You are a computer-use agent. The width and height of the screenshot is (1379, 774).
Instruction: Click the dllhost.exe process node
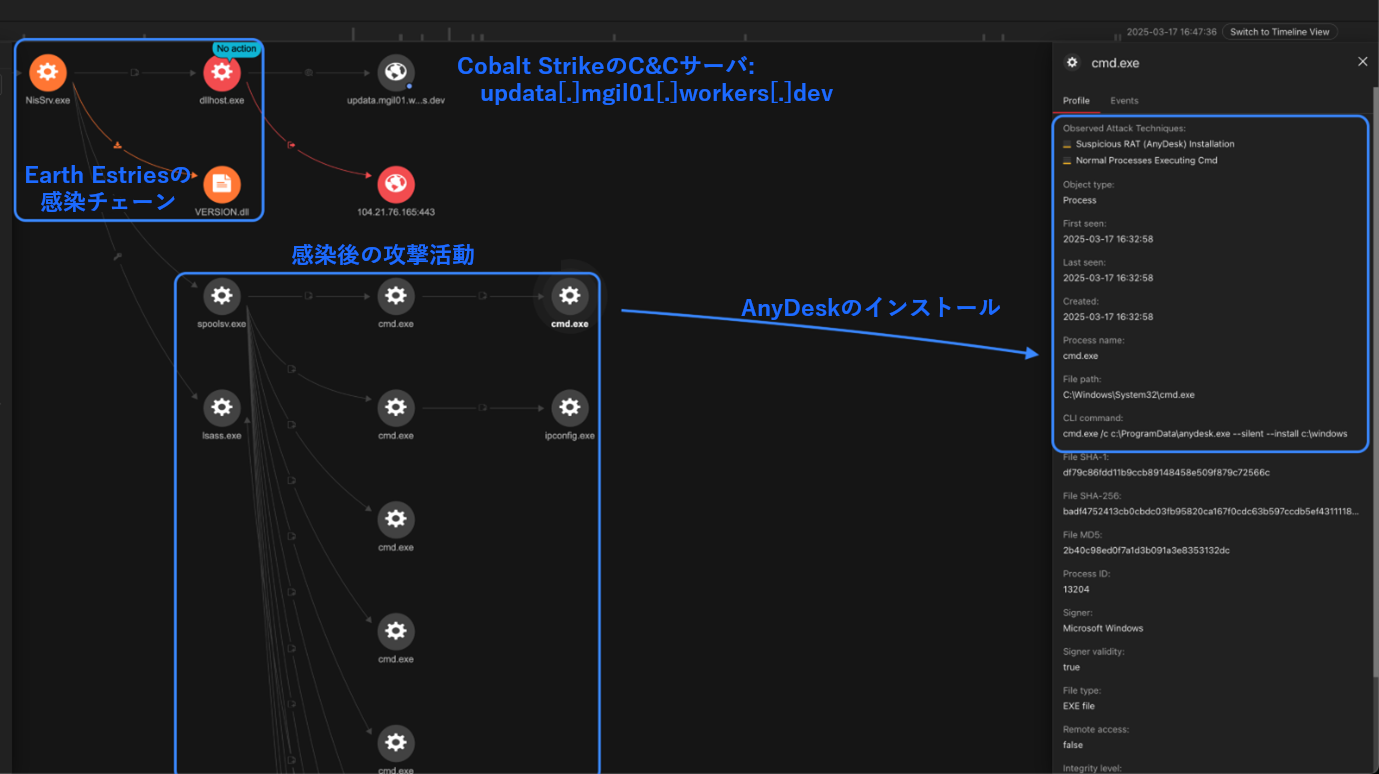click(x=222, y=73)
